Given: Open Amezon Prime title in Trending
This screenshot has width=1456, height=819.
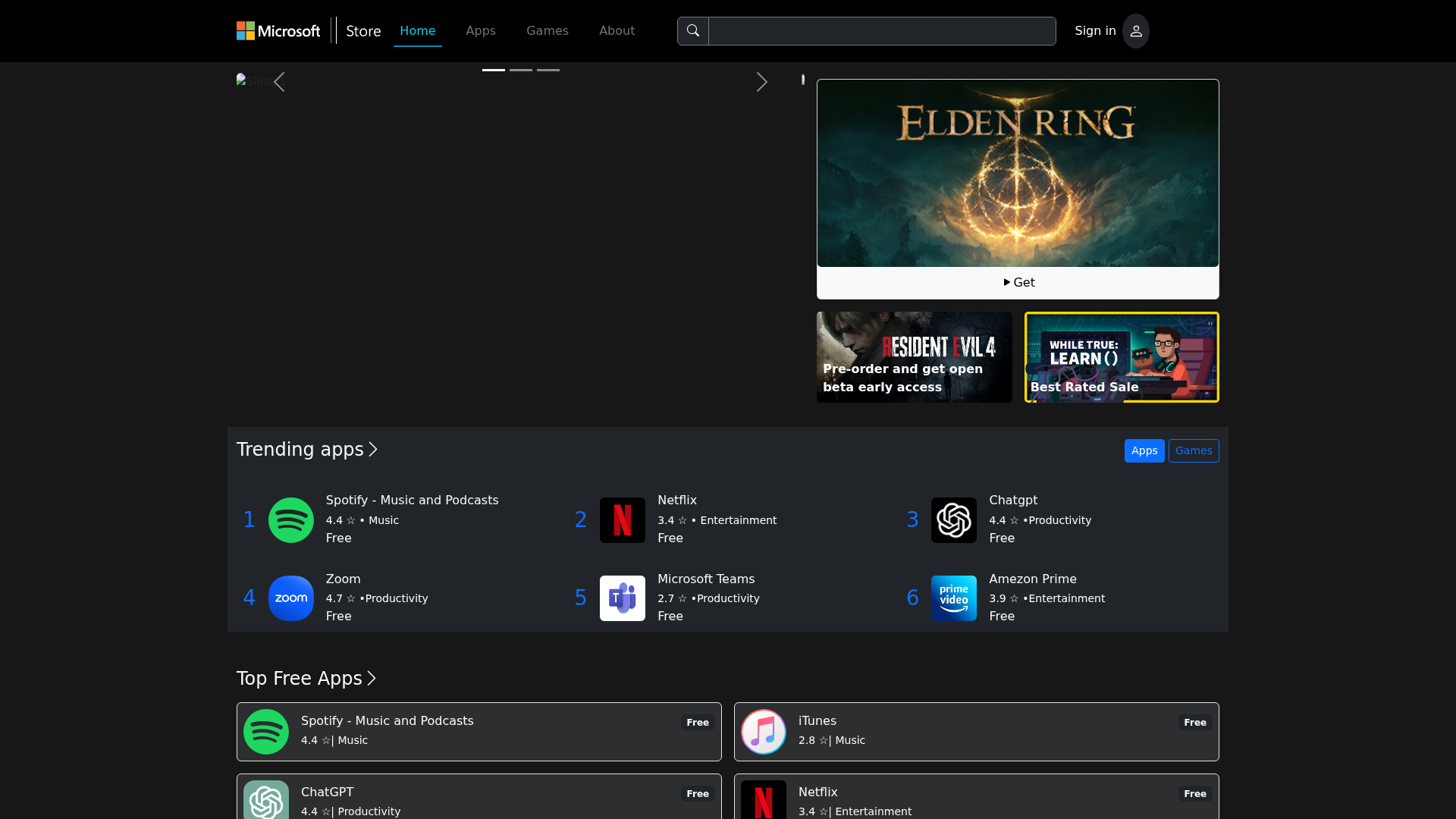Looking at the screenshot, I should point(1033,579).
